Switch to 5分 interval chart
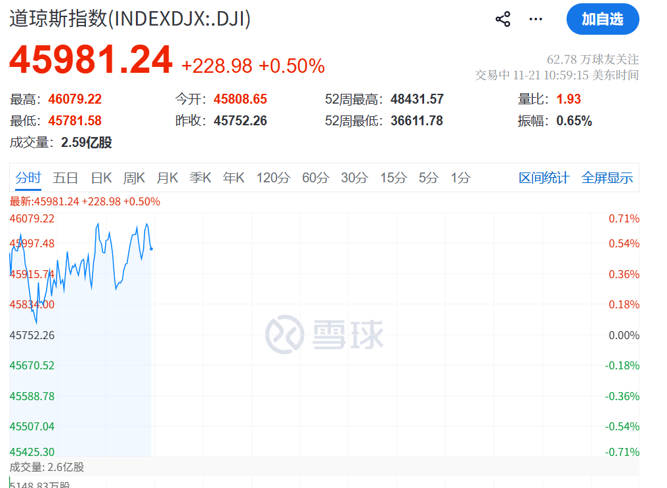 coord(429,178)
